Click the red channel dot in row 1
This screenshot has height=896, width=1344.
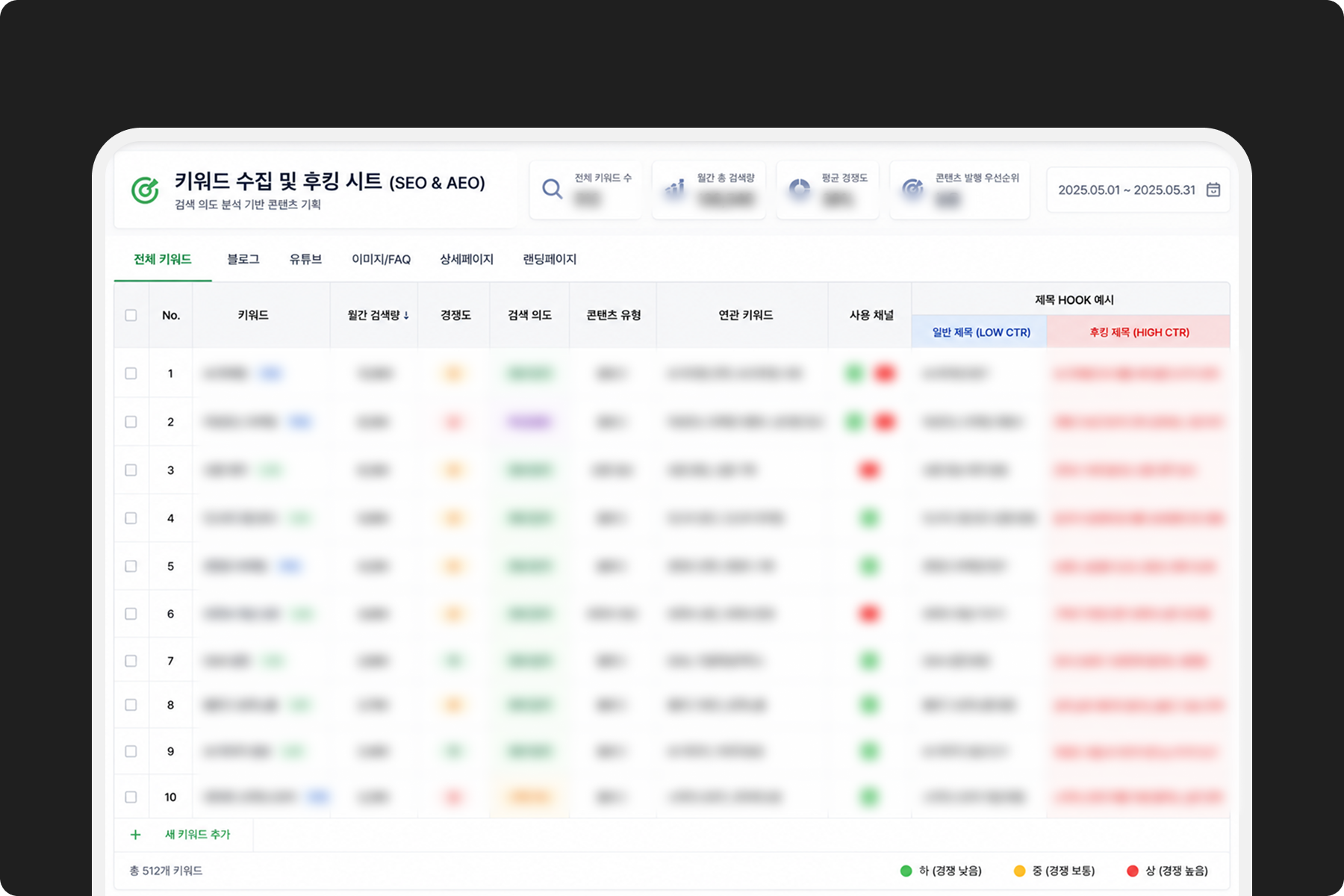coord(884,373)
